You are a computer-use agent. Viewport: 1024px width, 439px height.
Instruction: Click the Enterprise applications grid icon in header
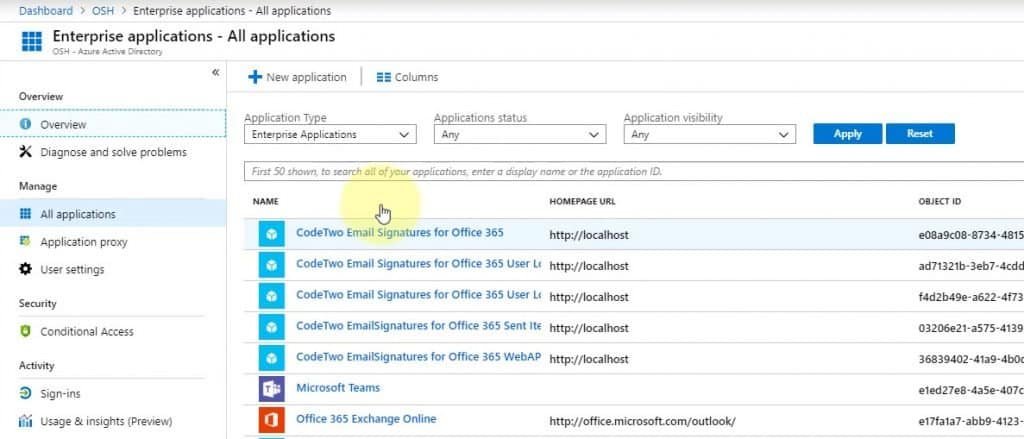click(31, 41)
